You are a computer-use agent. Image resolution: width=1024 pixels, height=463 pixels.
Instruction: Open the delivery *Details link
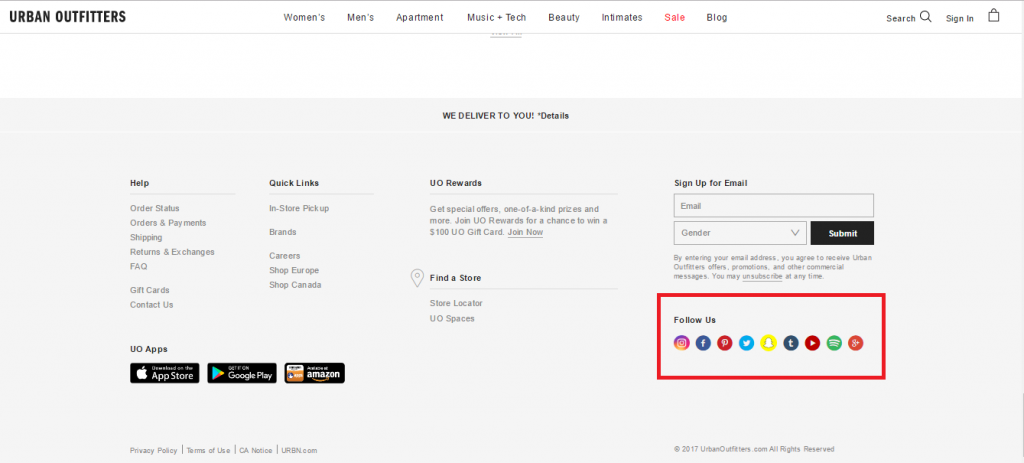click(553, 116)
